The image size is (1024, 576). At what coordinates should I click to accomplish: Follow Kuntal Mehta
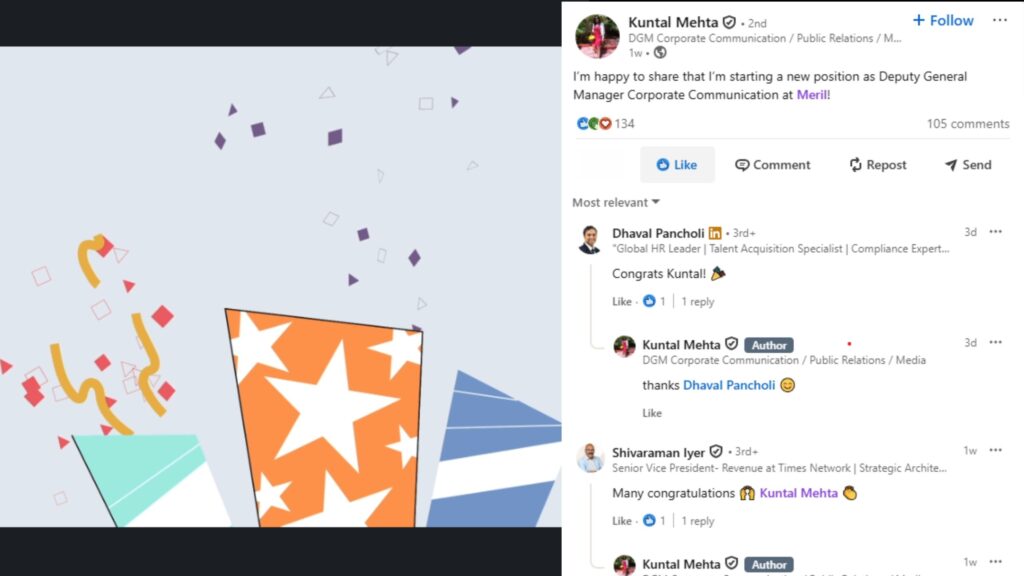click(943, 21)
